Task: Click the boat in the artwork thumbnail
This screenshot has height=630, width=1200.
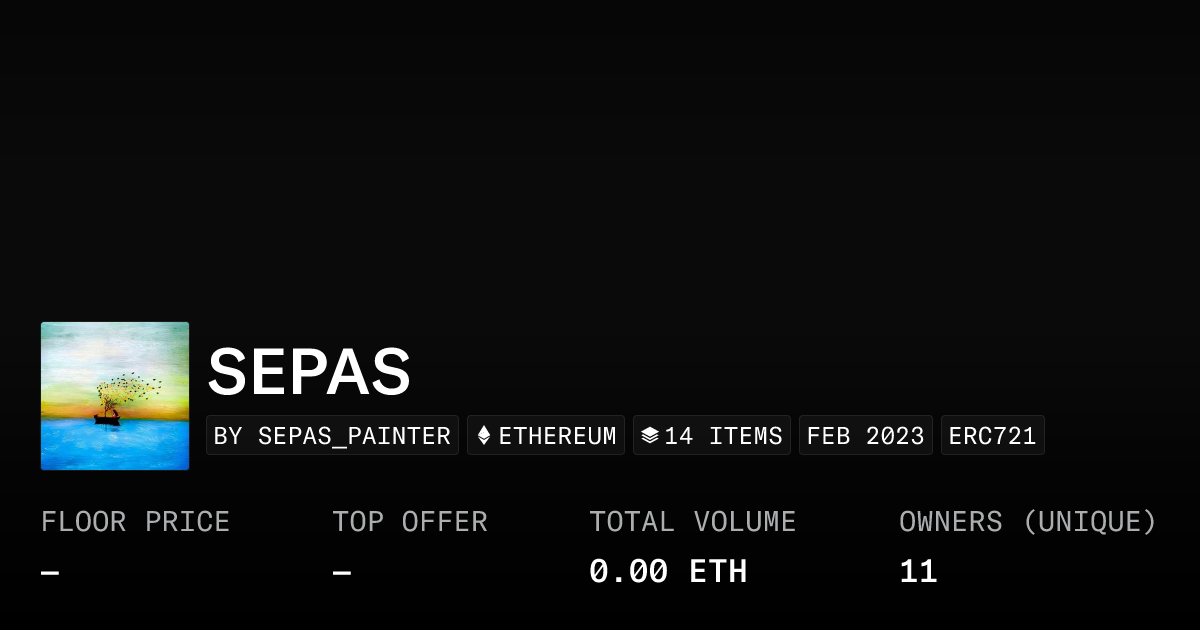Action: point(107,419)
